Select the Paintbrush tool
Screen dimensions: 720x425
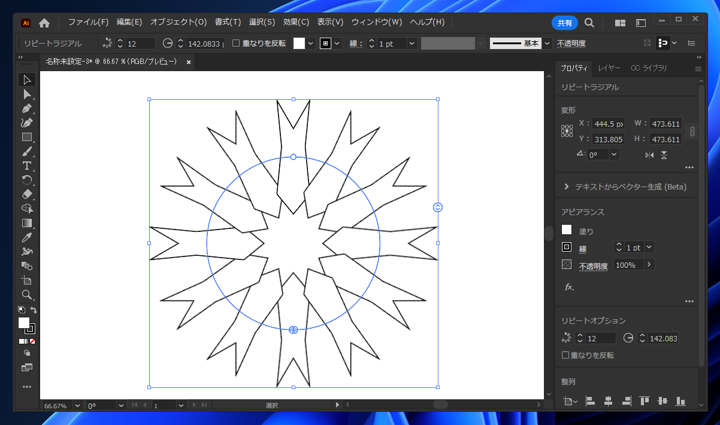click(27, 151)
